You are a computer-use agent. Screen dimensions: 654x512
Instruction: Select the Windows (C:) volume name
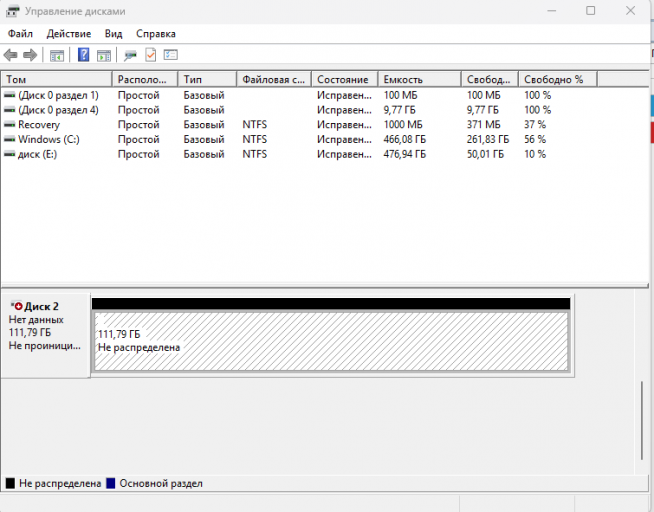click(x=49, y=139)
